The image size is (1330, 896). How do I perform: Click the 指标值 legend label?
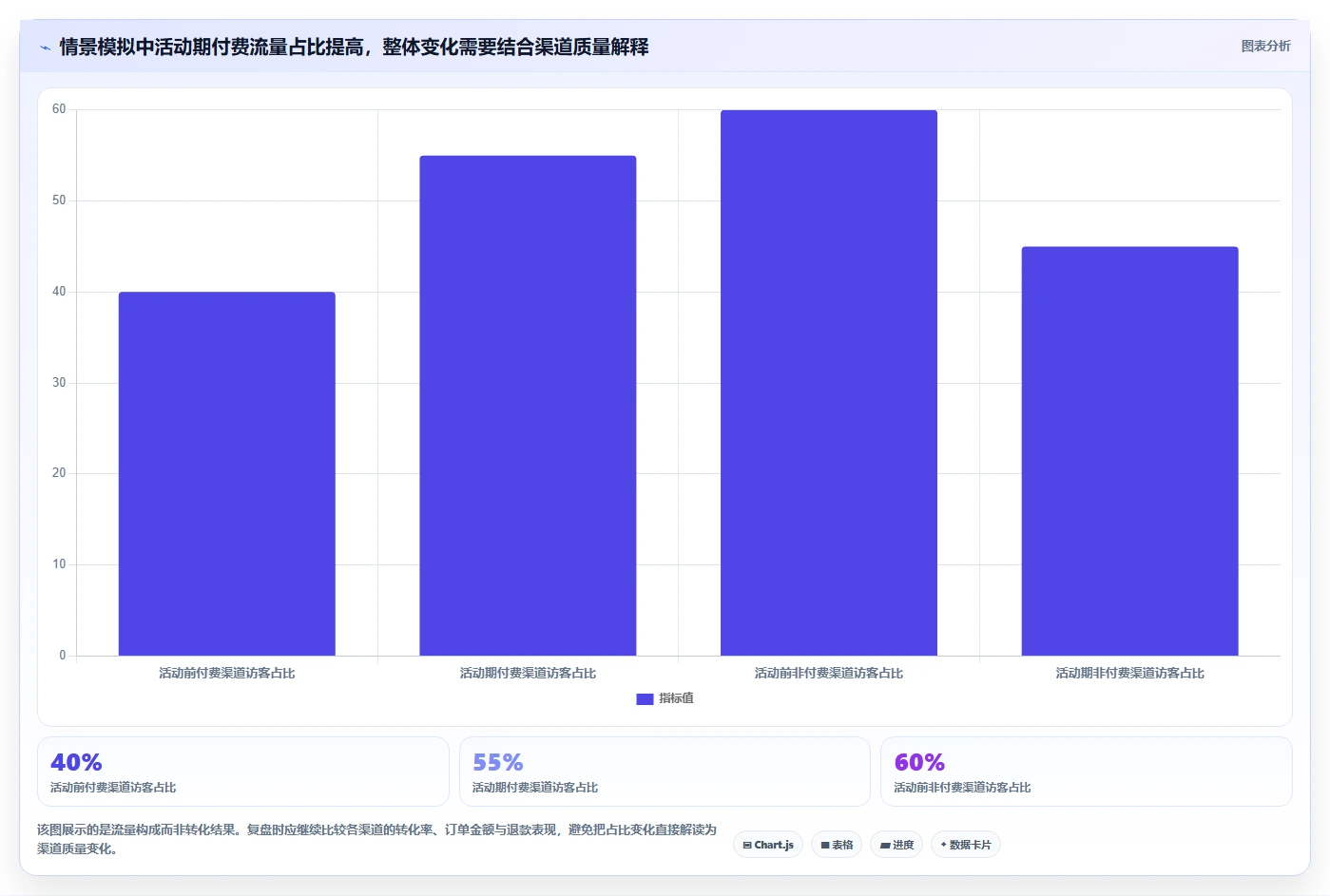tap(676, 698)
